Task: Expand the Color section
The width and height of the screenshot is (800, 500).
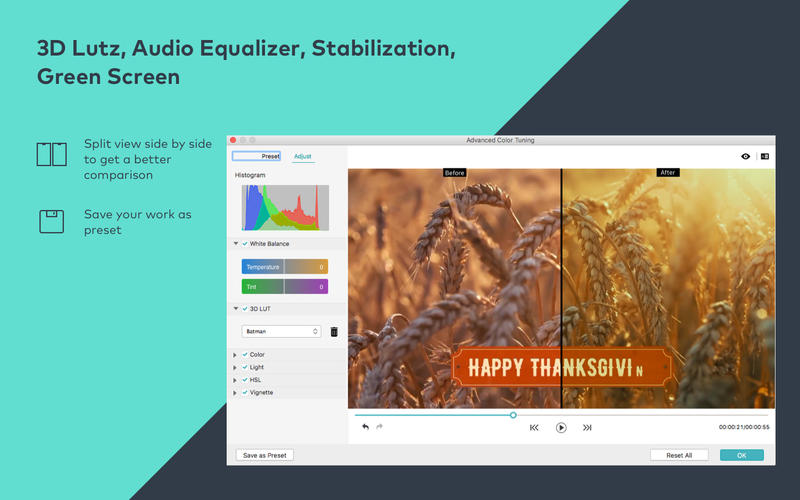Action: 235,355
